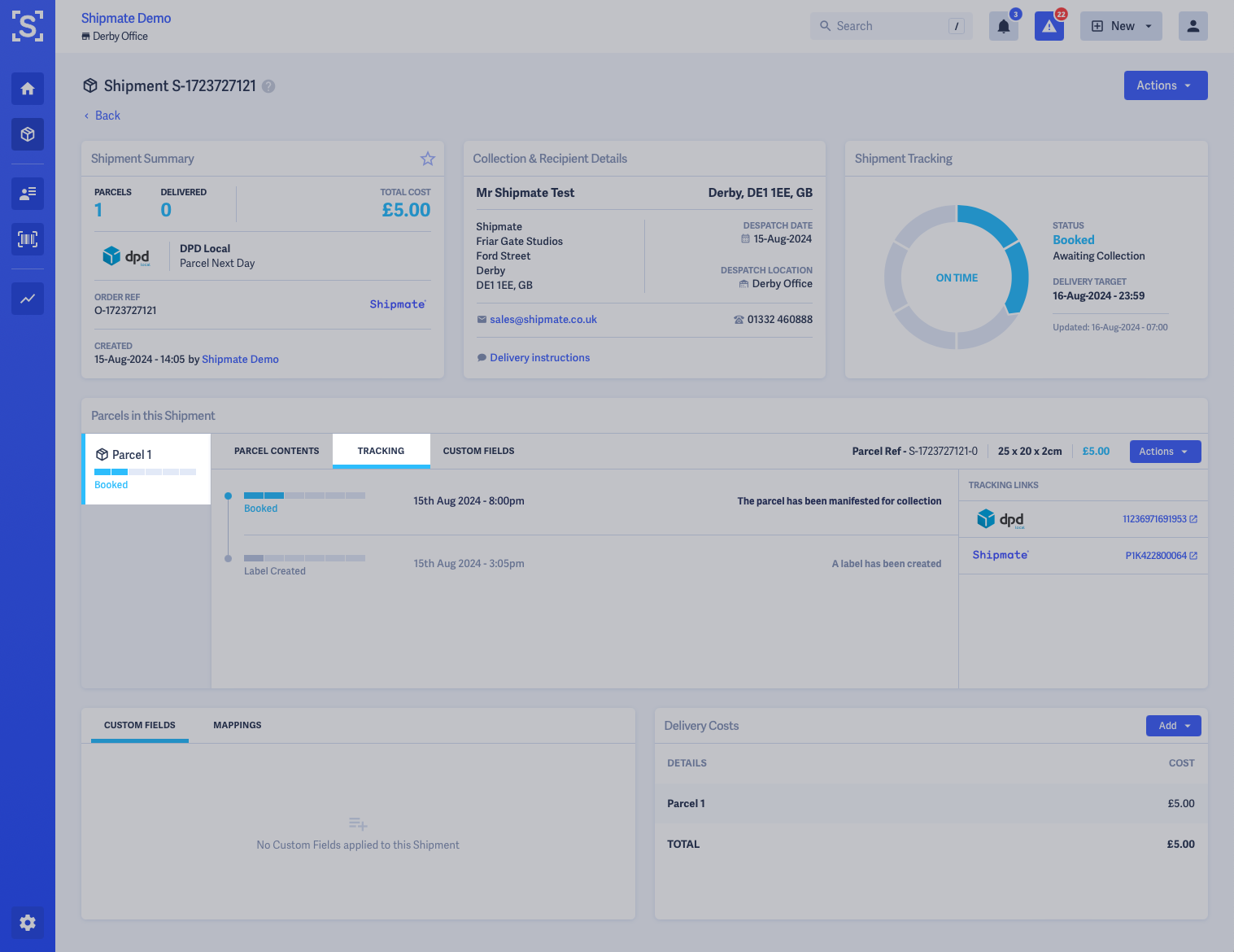Open the Delivery instructions link

540,358
